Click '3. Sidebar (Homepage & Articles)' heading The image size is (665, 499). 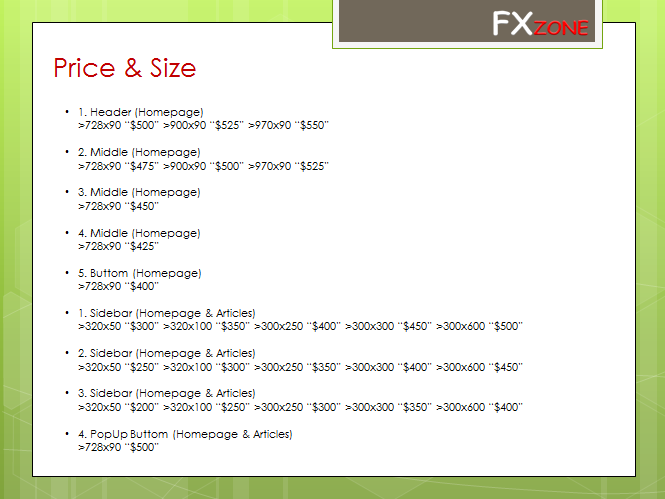coord(167,393)
